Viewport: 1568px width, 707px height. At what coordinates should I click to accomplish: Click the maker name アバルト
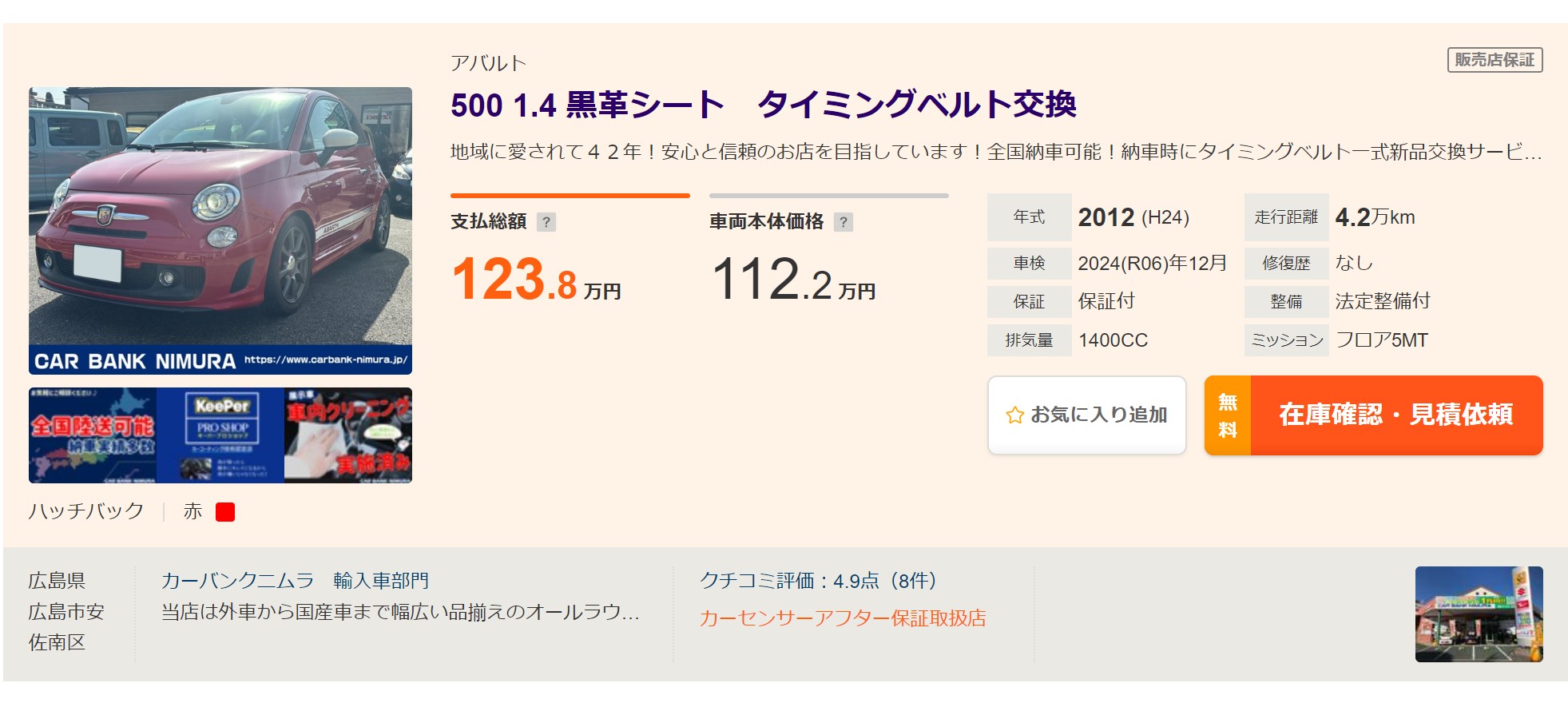(488, 63)
